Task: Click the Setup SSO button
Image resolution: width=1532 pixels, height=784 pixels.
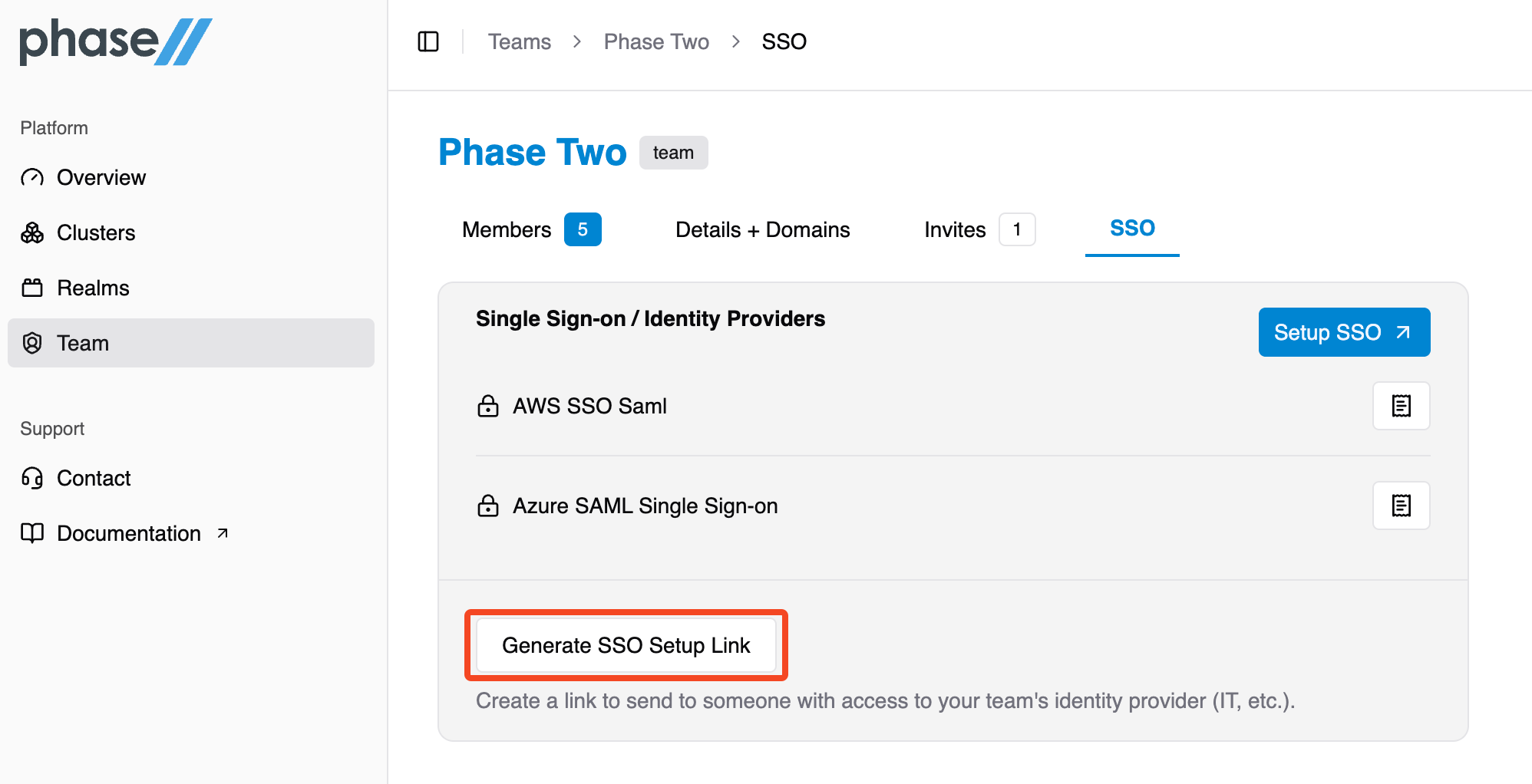Action: coord(1343,332)
